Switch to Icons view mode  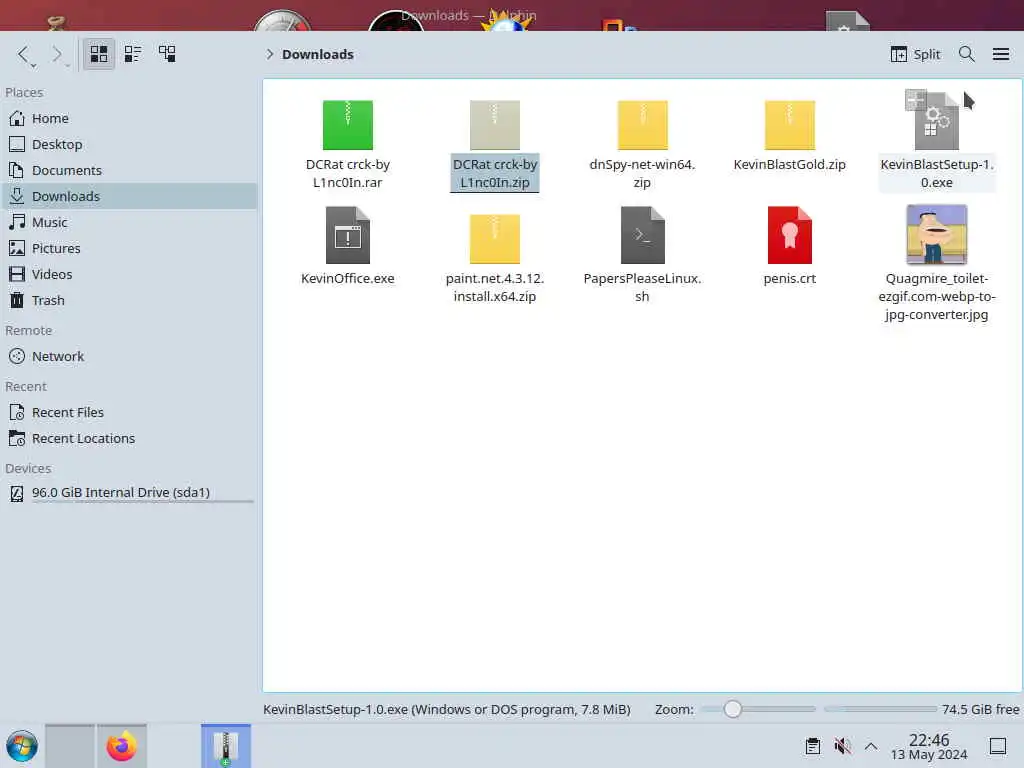coord(99,54)
